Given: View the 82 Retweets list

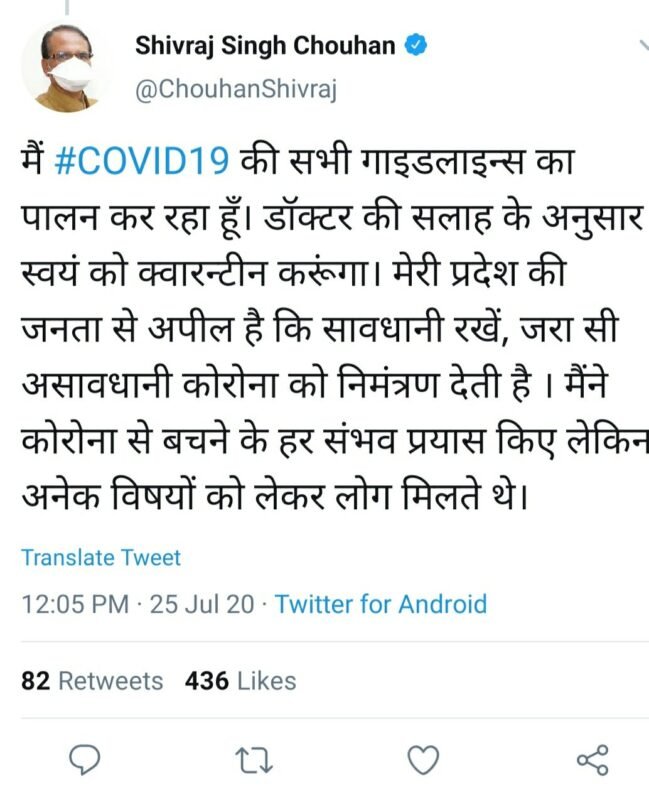Looking at the screenshot, I should pos(92,681).
